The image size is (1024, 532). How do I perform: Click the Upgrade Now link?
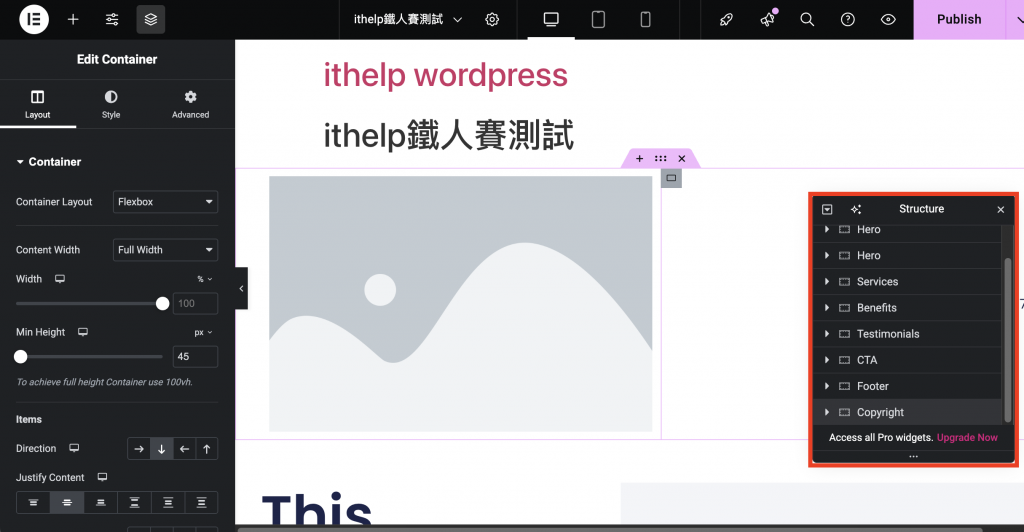click(967, 437)
